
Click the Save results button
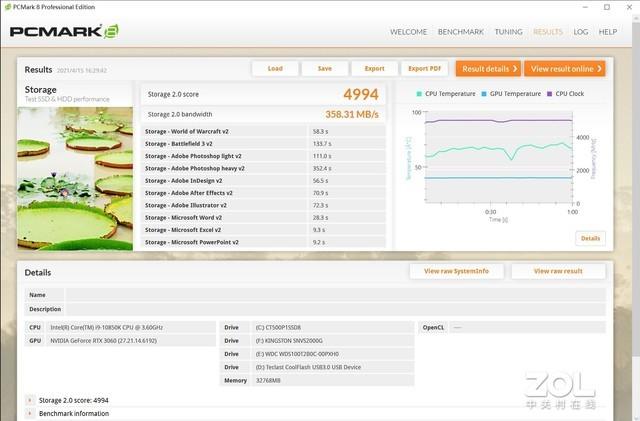[325, 69]
